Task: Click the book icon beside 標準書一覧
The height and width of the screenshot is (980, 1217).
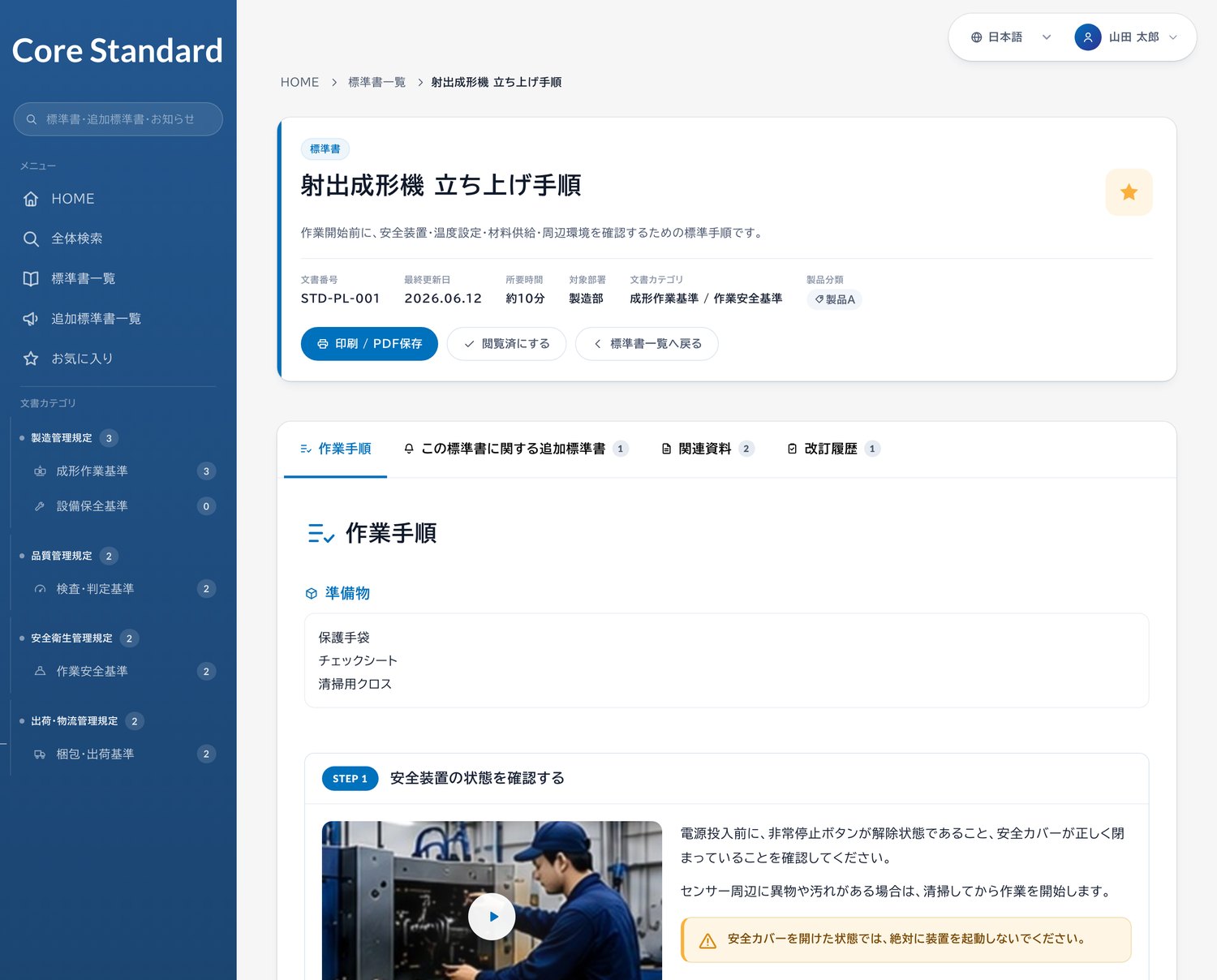Action: (x=31, y=278)
